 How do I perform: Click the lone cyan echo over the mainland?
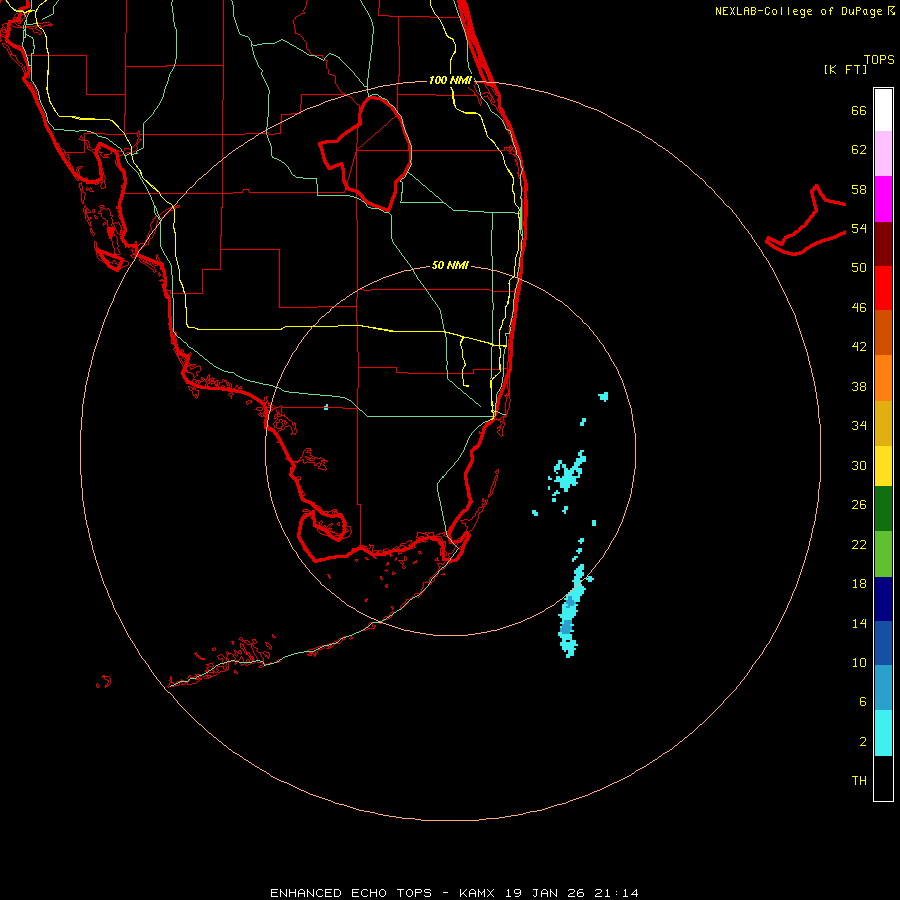[326, 407]
